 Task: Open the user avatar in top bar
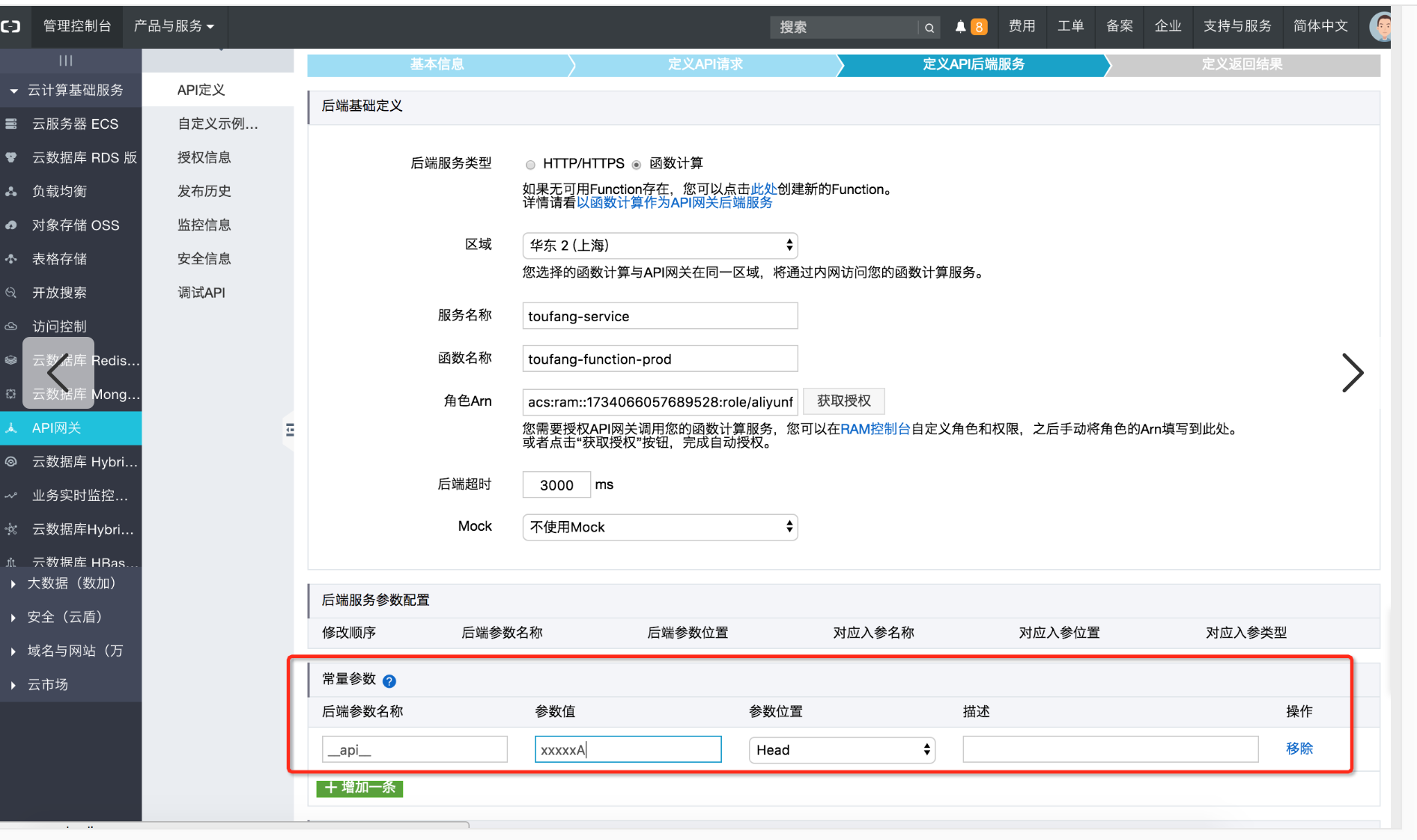pos(1380,27)
